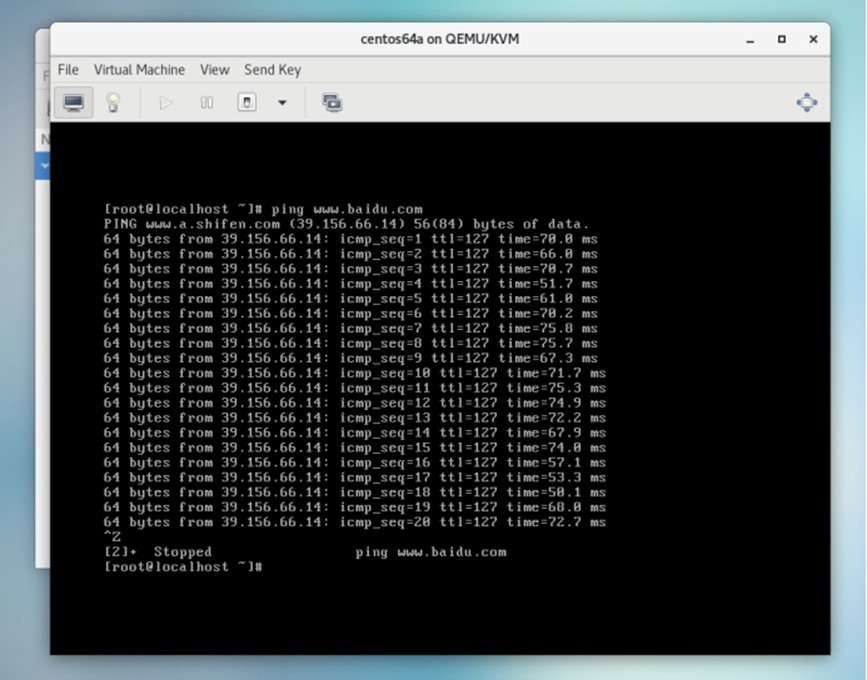
Task: Power on the virtual machine play button
Action: point(166,102)
